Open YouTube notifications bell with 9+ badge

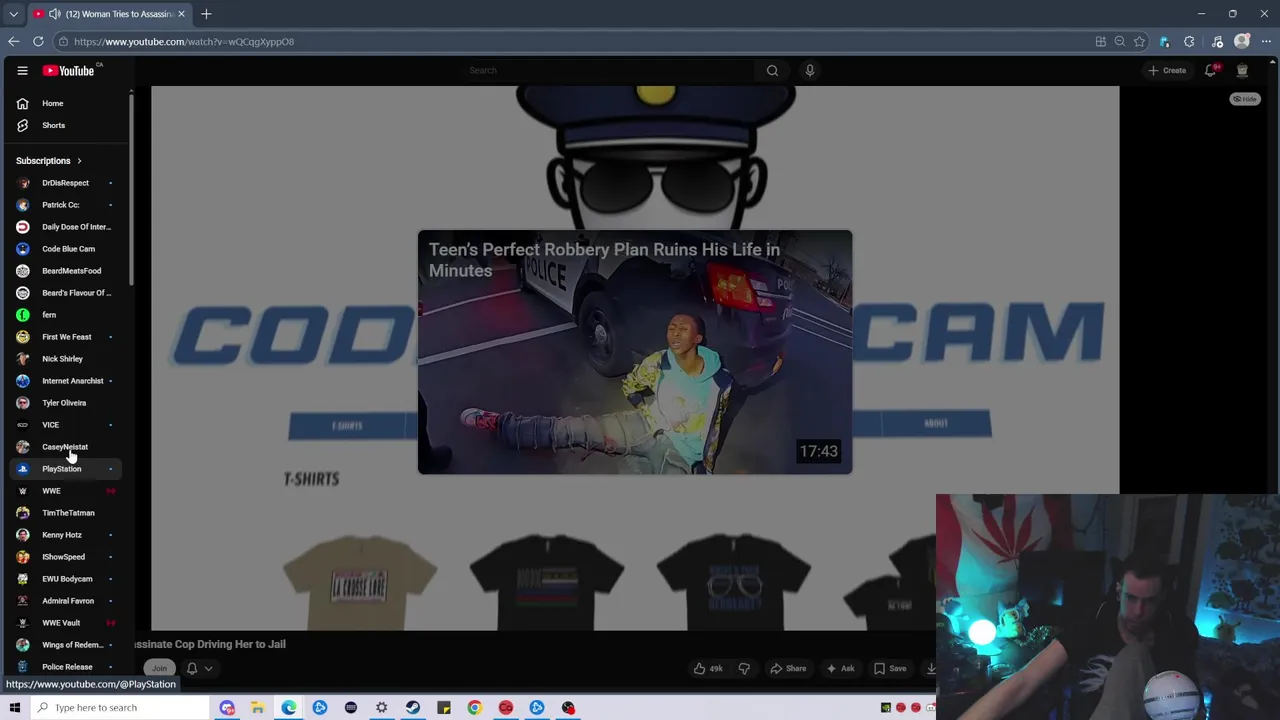coord(1211,70)
